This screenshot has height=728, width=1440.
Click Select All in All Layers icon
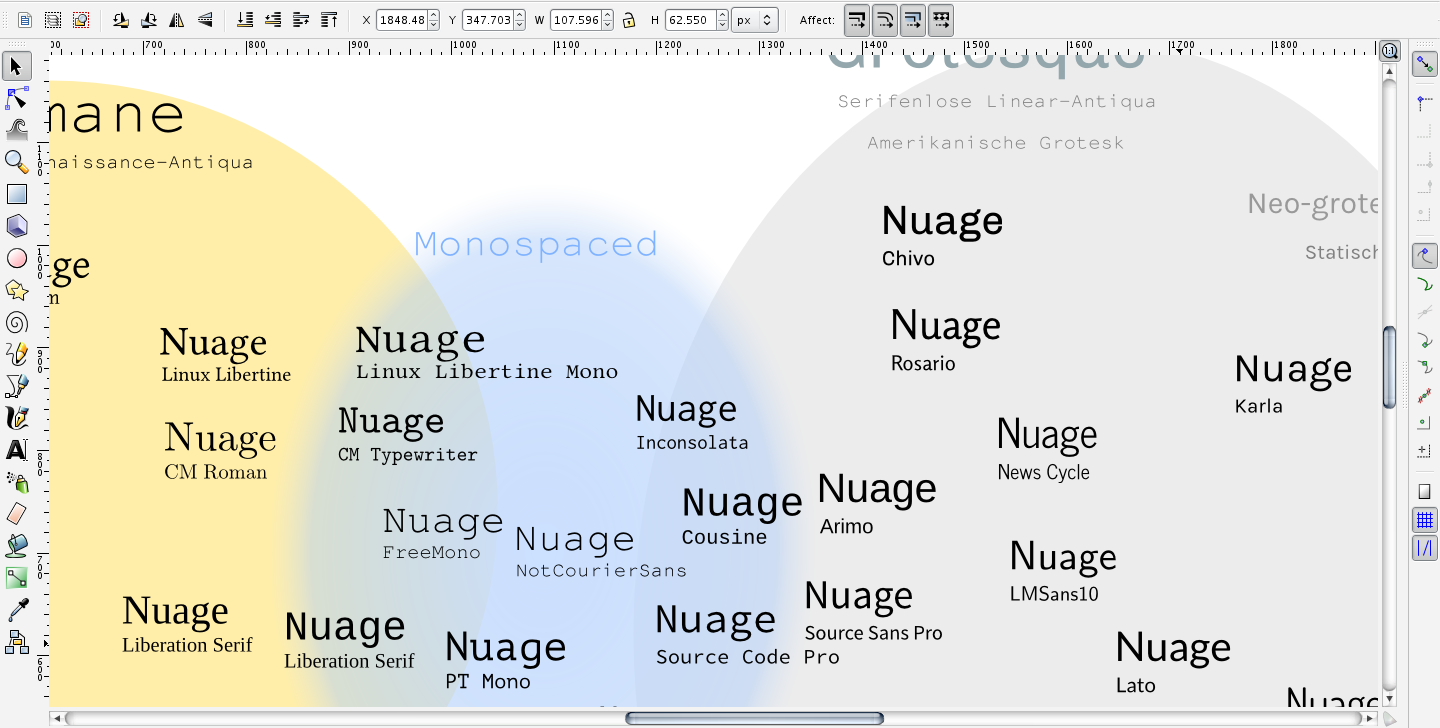click(x=53, y=20)
